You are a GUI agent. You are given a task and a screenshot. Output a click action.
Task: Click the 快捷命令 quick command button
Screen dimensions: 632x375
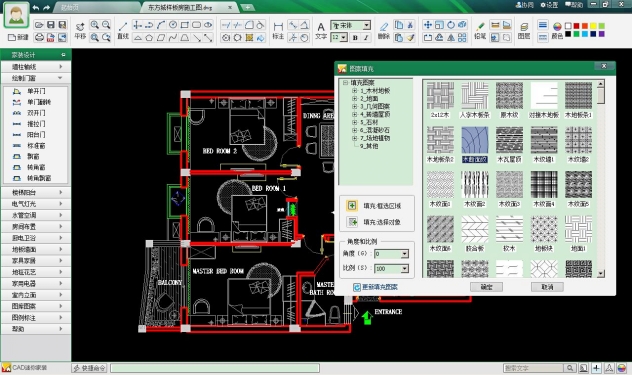(89, 368)
